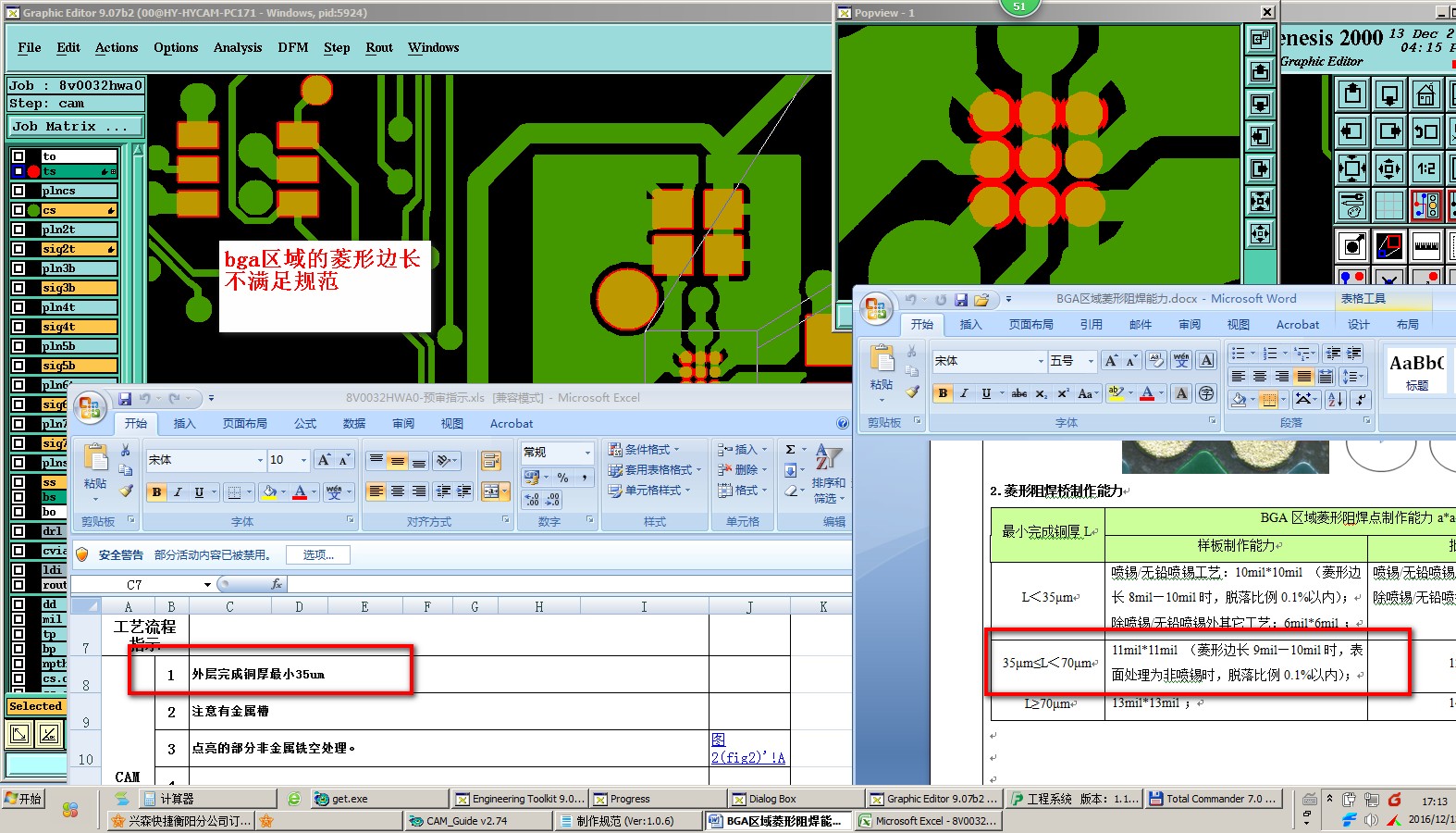Click Bold icon in Word ribbon
1456x833 pixels.
tap(943, 393)
